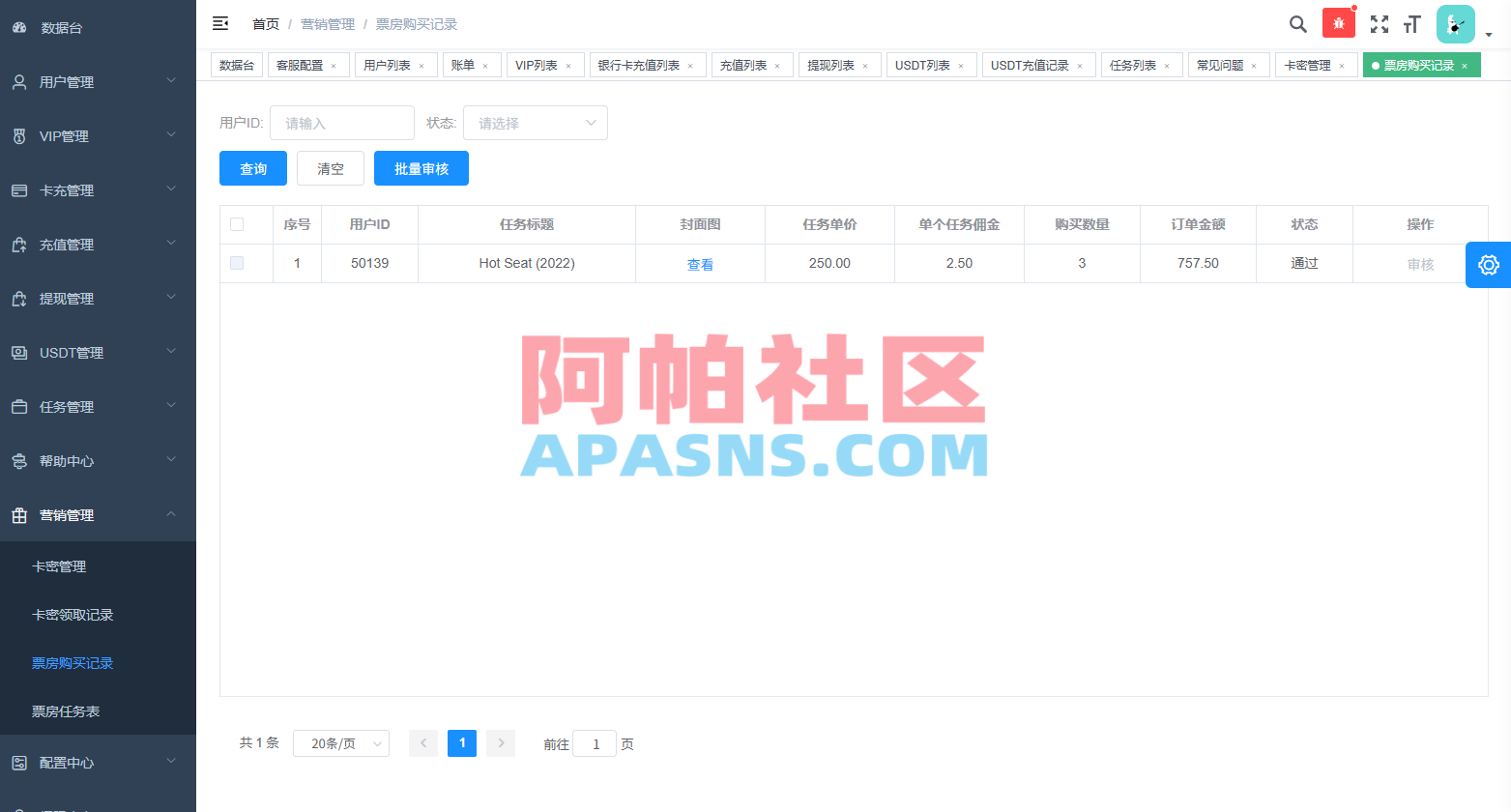Tick the checkbox for row 1
The width and height of the screenshot is (1511, 812).
pos(237,263)
